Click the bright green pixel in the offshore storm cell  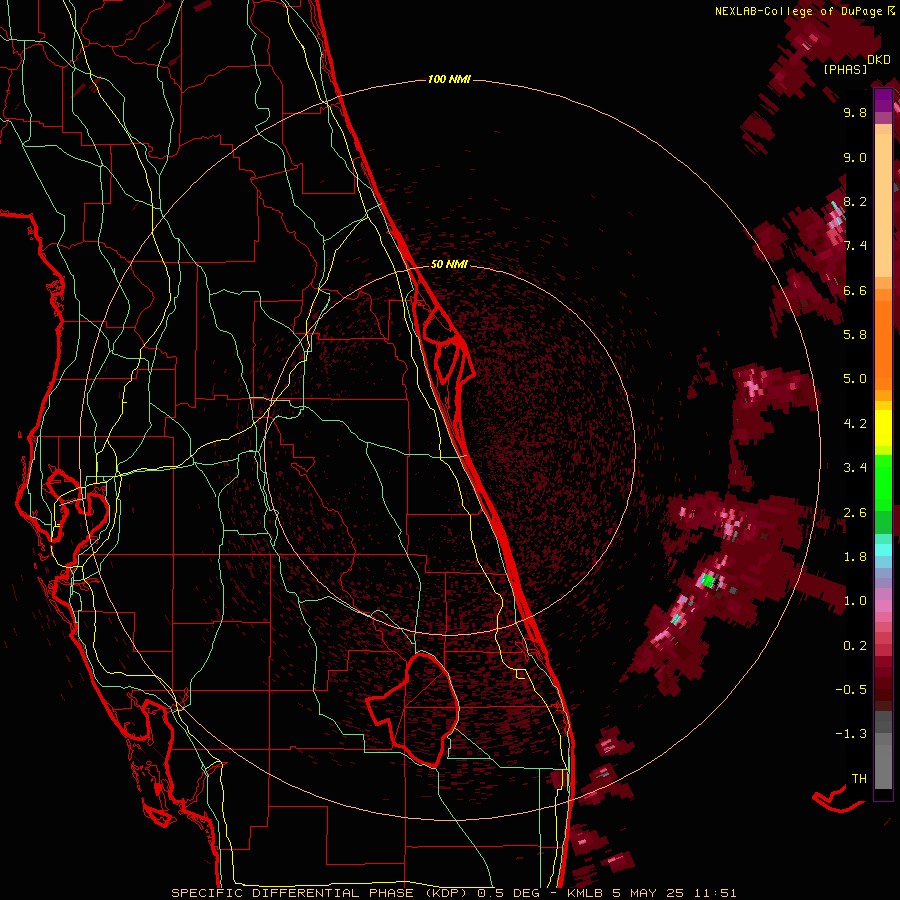click(708, 581)
